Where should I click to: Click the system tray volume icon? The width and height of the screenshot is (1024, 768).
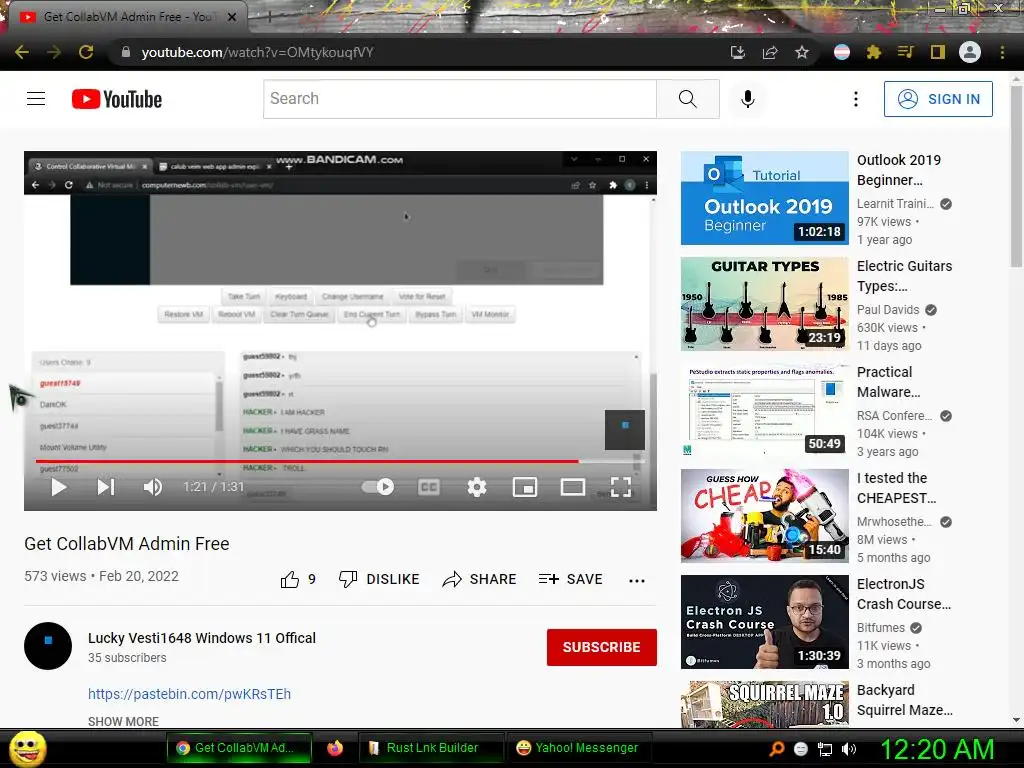(x=849, y=749)
